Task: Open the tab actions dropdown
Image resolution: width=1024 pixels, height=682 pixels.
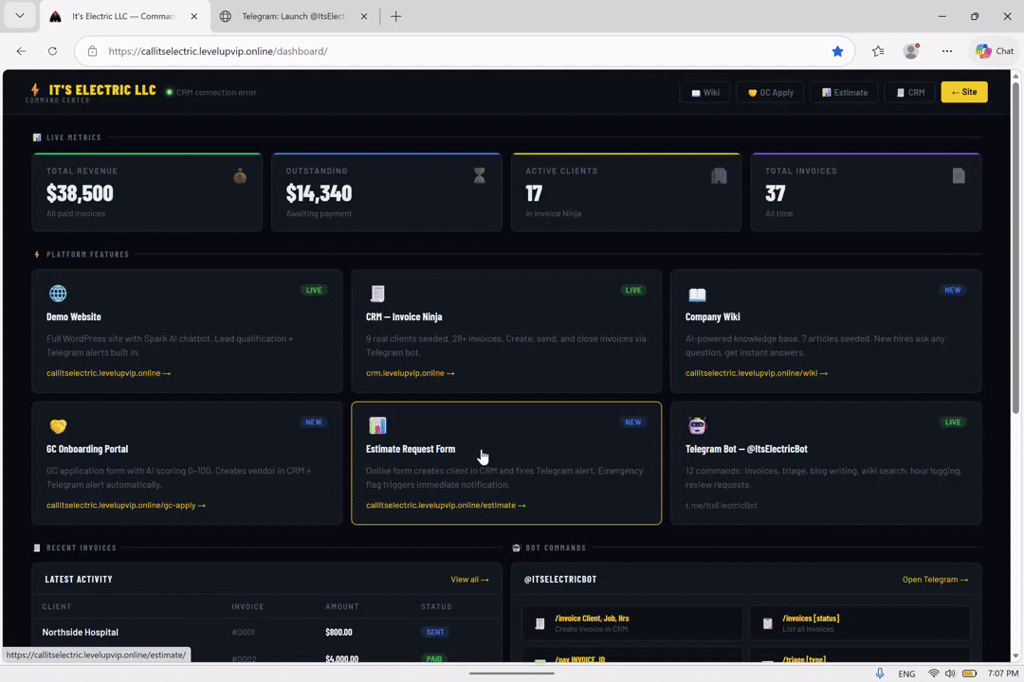Action: coord(20,16)
